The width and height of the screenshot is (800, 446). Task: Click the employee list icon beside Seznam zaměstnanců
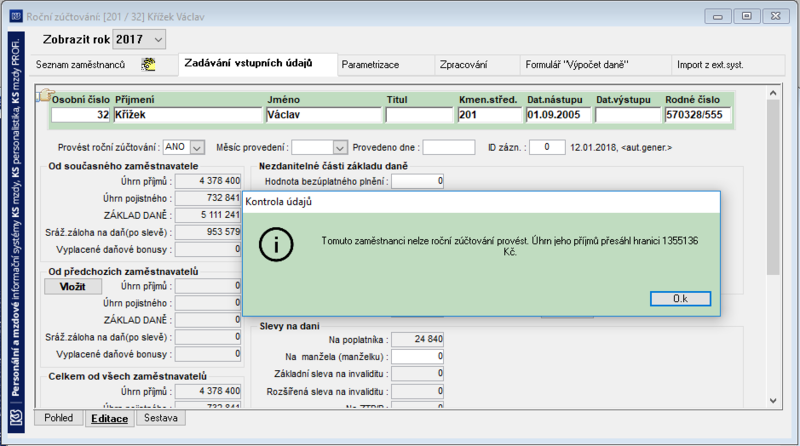pyautogui.click(x=148, y=64)
